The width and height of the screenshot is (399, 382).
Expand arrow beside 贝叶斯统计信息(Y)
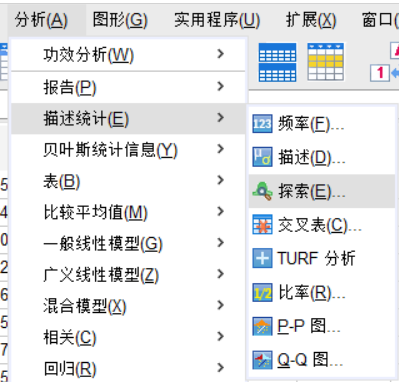(220, 149)
